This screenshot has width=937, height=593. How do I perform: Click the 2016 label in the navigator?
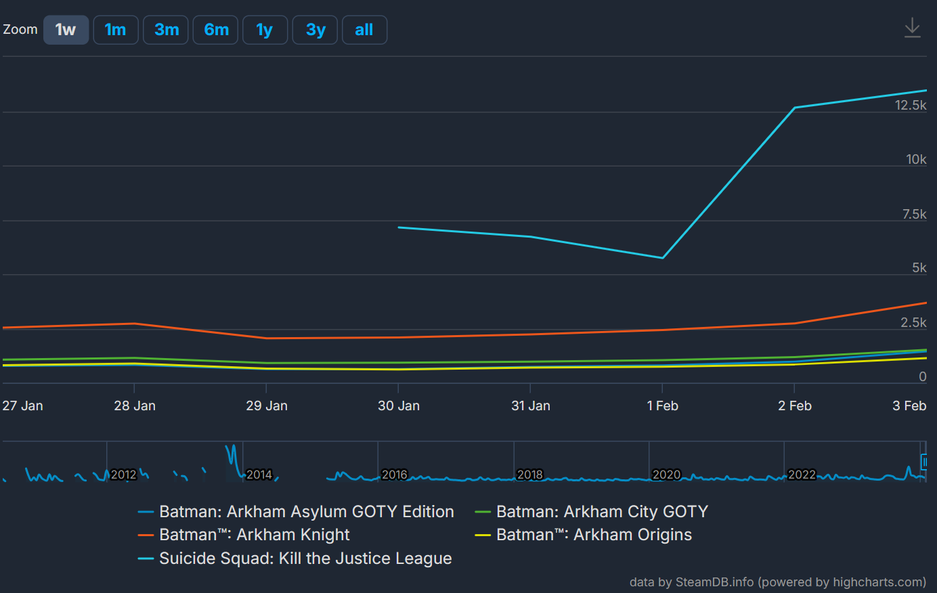coord(394,475)
